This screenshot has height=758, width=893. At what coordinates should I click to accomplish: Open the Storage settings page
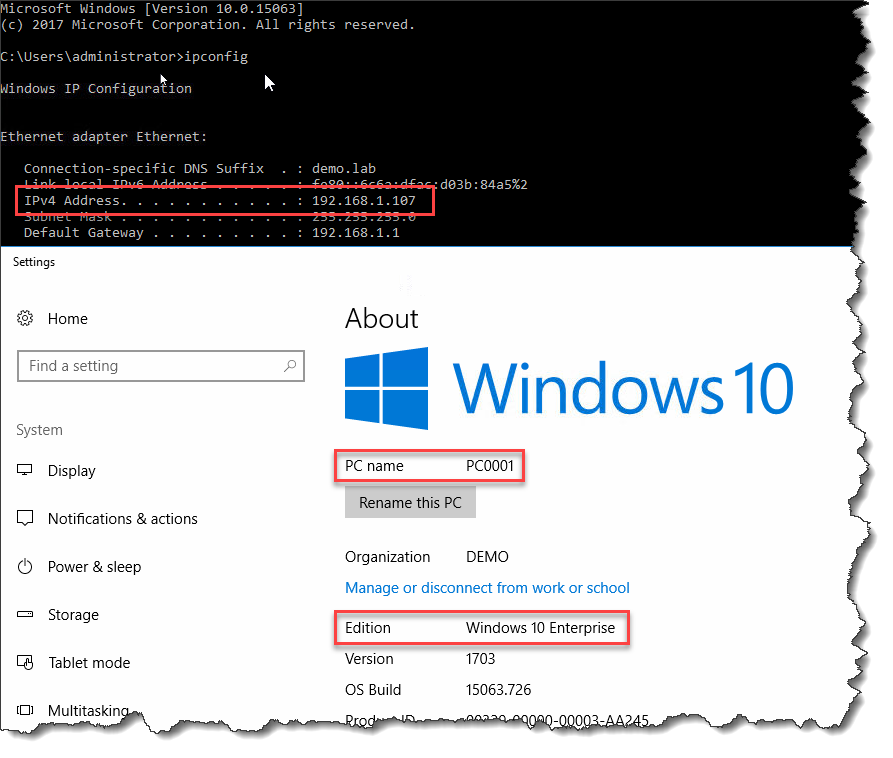coord(73,615)
